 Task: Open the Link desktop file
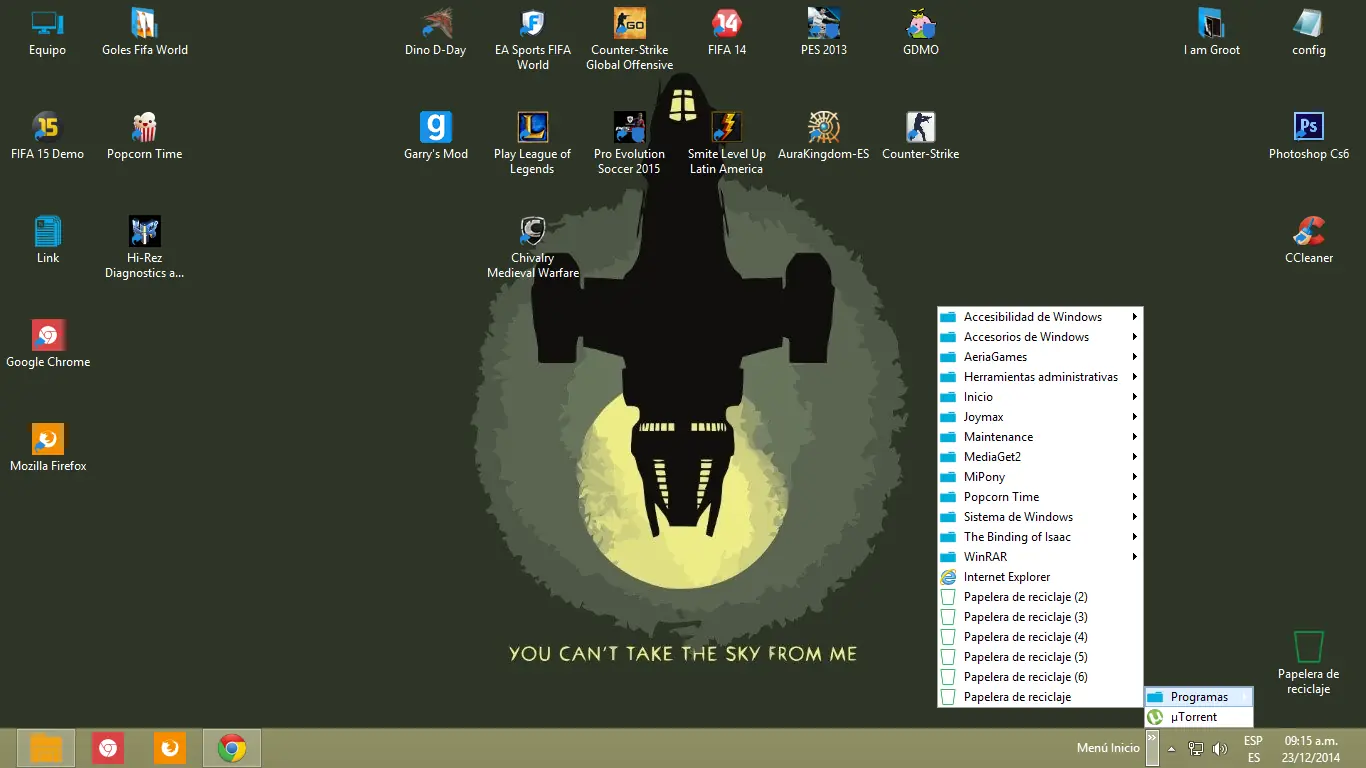pyautogui.click(x=47, y=240)
